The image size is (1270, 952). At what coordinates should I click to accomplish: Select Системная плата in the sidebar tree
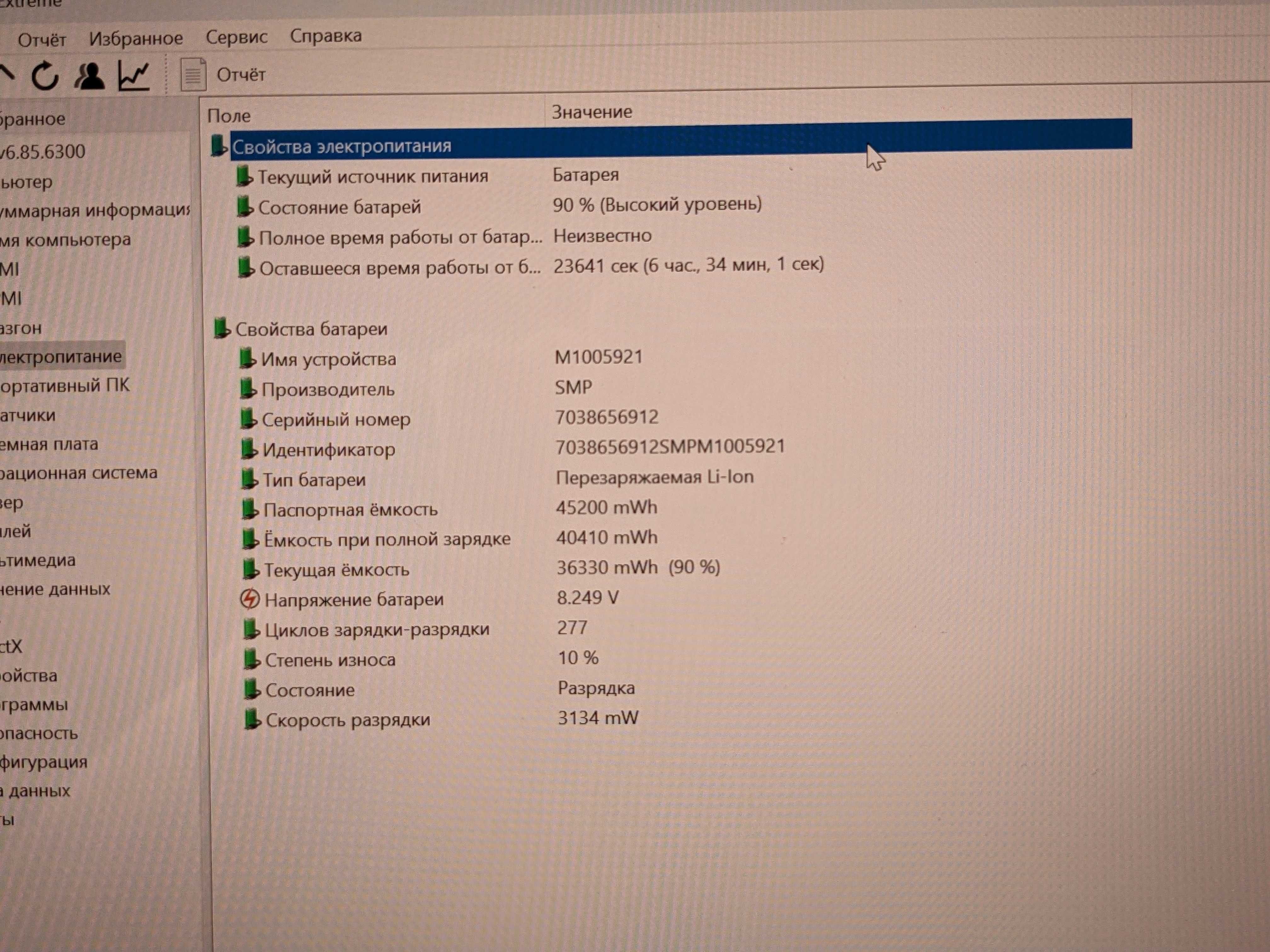click(49, 444)
